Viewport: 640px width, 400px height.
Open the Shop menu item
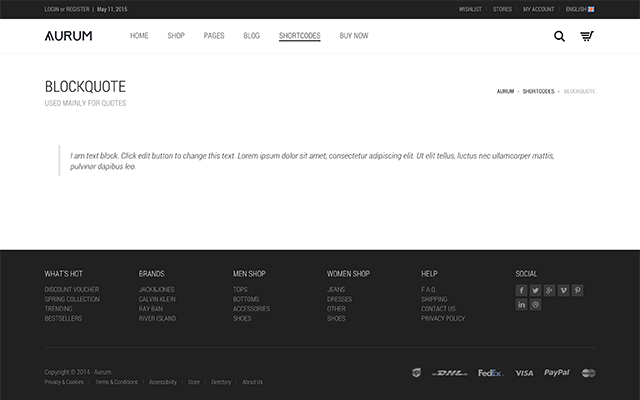(x=176, y=36)
